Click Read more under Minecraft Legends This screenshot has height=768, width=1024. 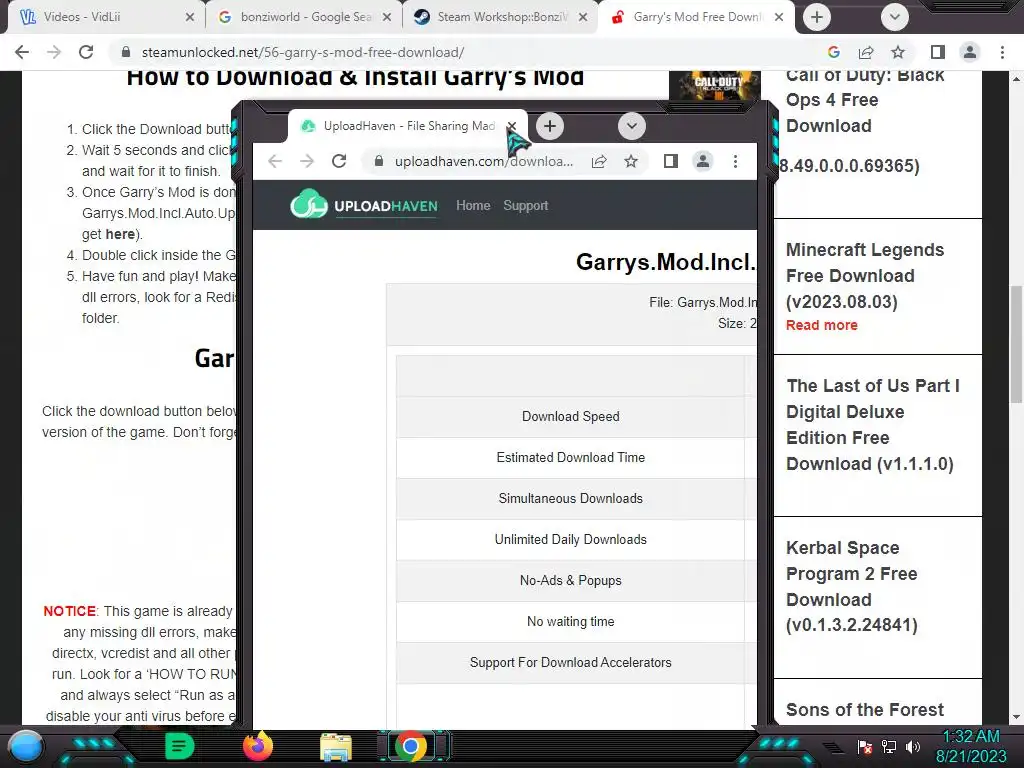coord(822,325)
